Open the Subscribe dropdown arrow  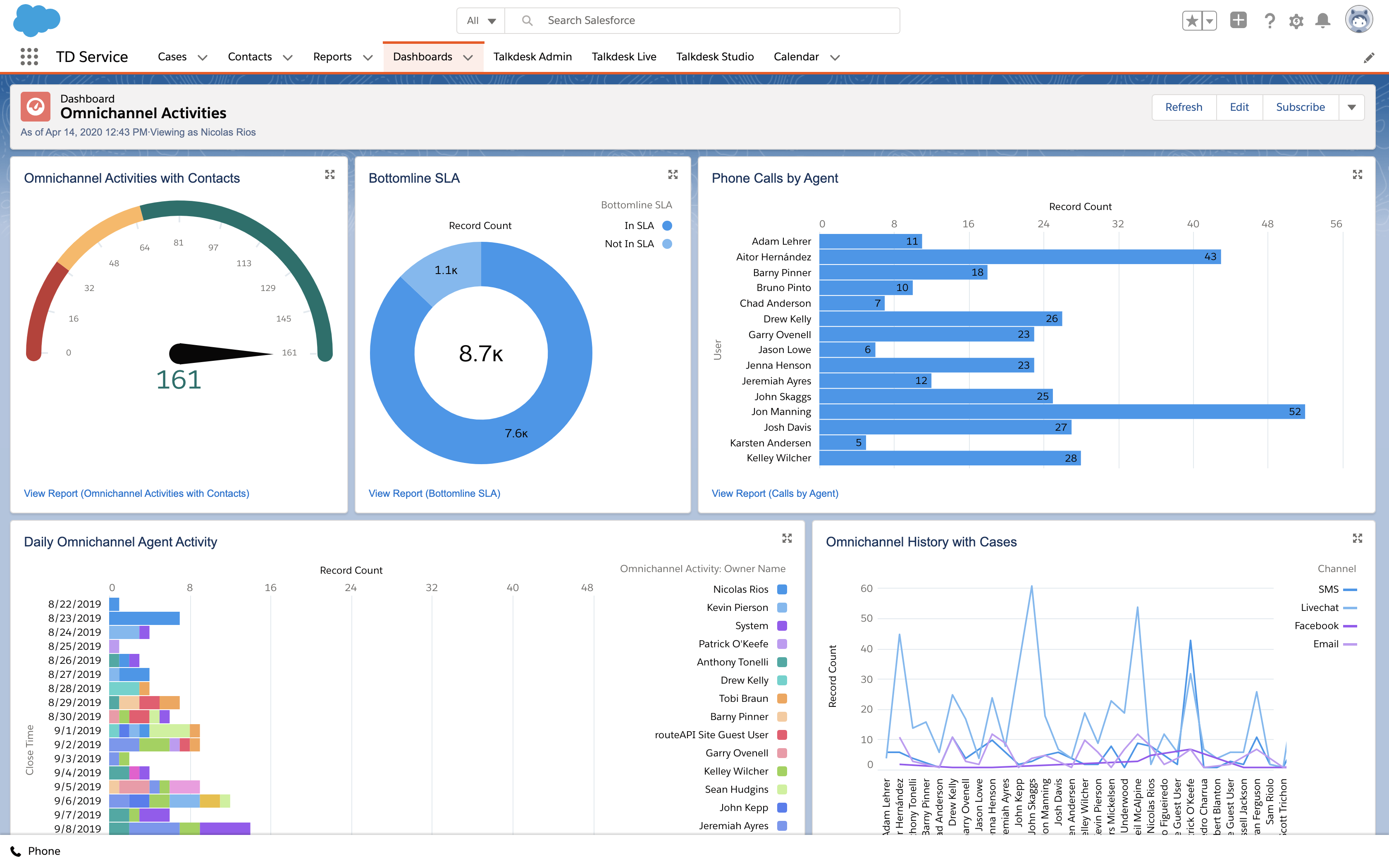1351,107
